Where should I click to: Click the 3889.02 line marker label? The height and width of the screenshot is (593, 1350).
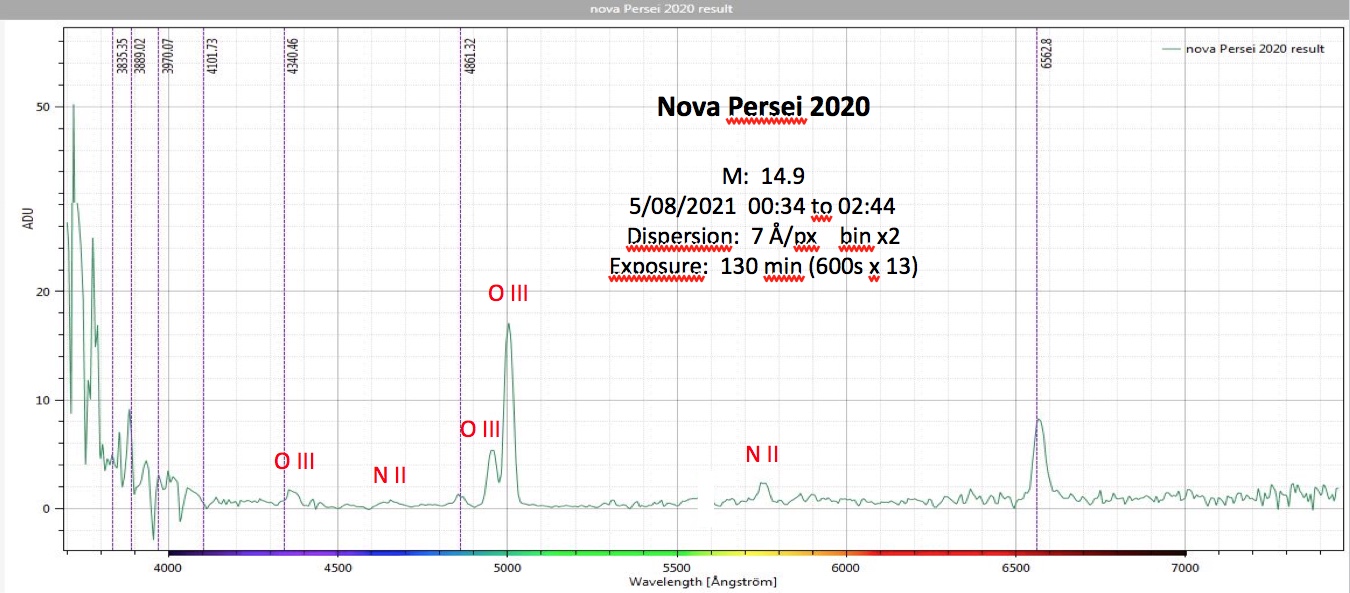pyautogui.click(x=140, y=56)
